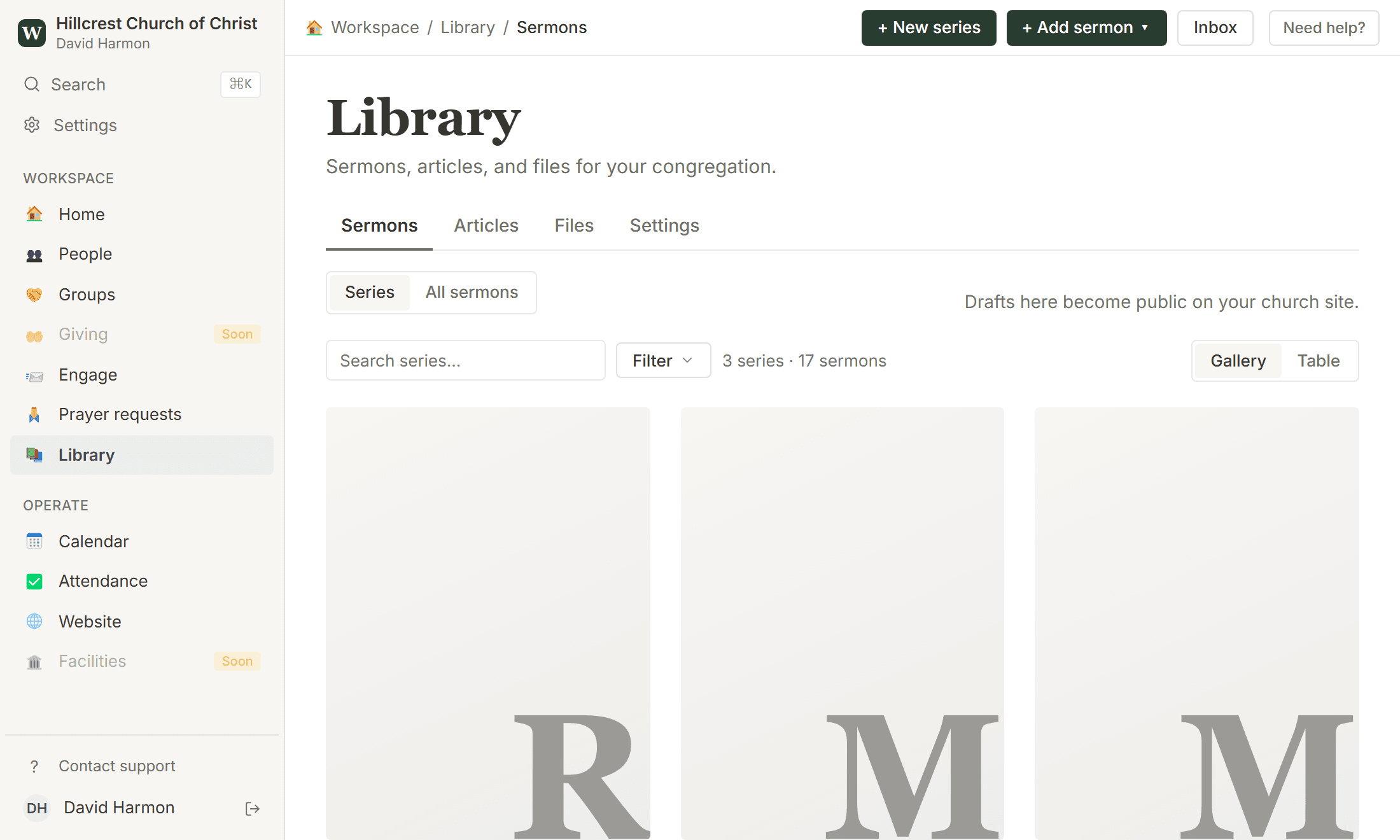This screenshot has height=840, width=1400.
Task: Switch to All sermons view
Action: (472, 292)
